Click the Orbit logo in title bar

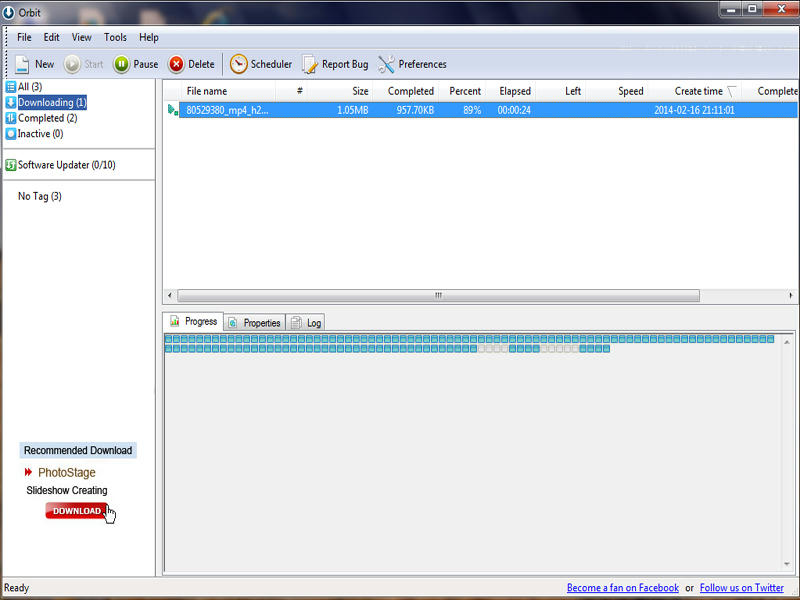click(x=9, y=12)
